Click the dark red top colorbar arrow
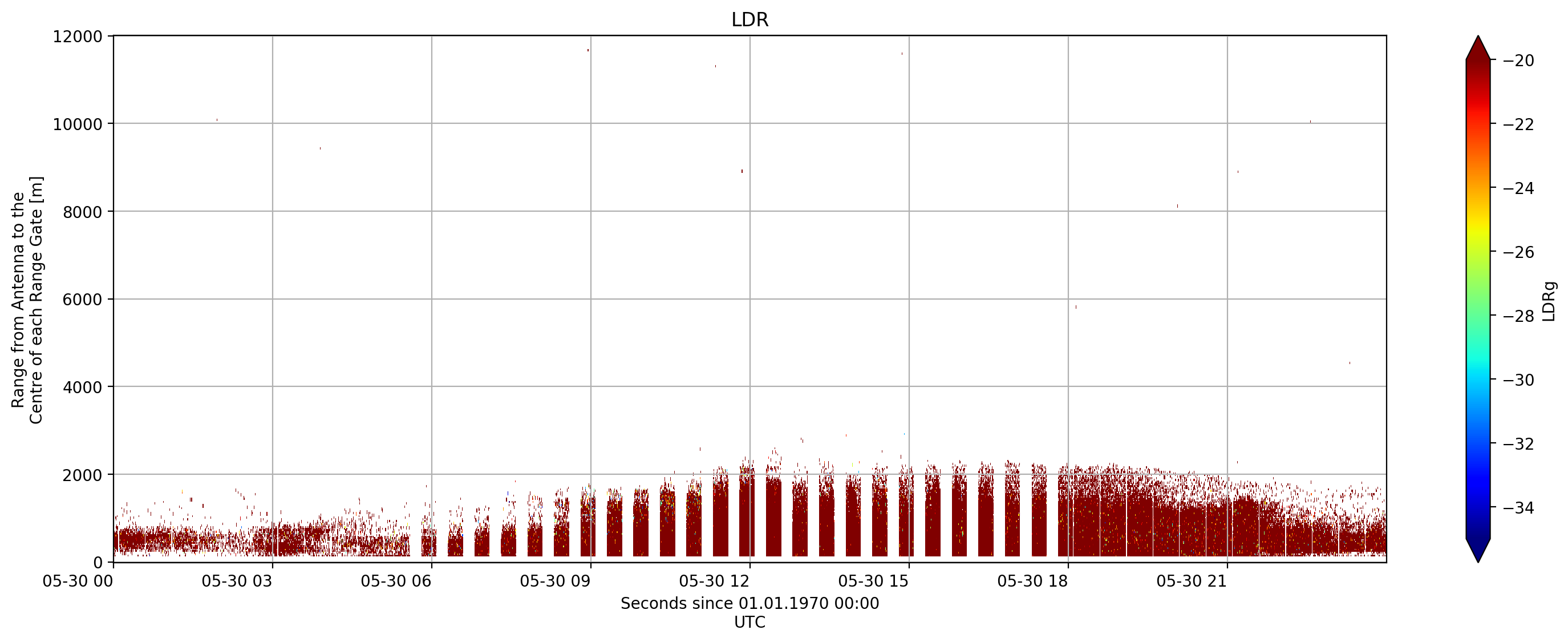 [1478, 49]
